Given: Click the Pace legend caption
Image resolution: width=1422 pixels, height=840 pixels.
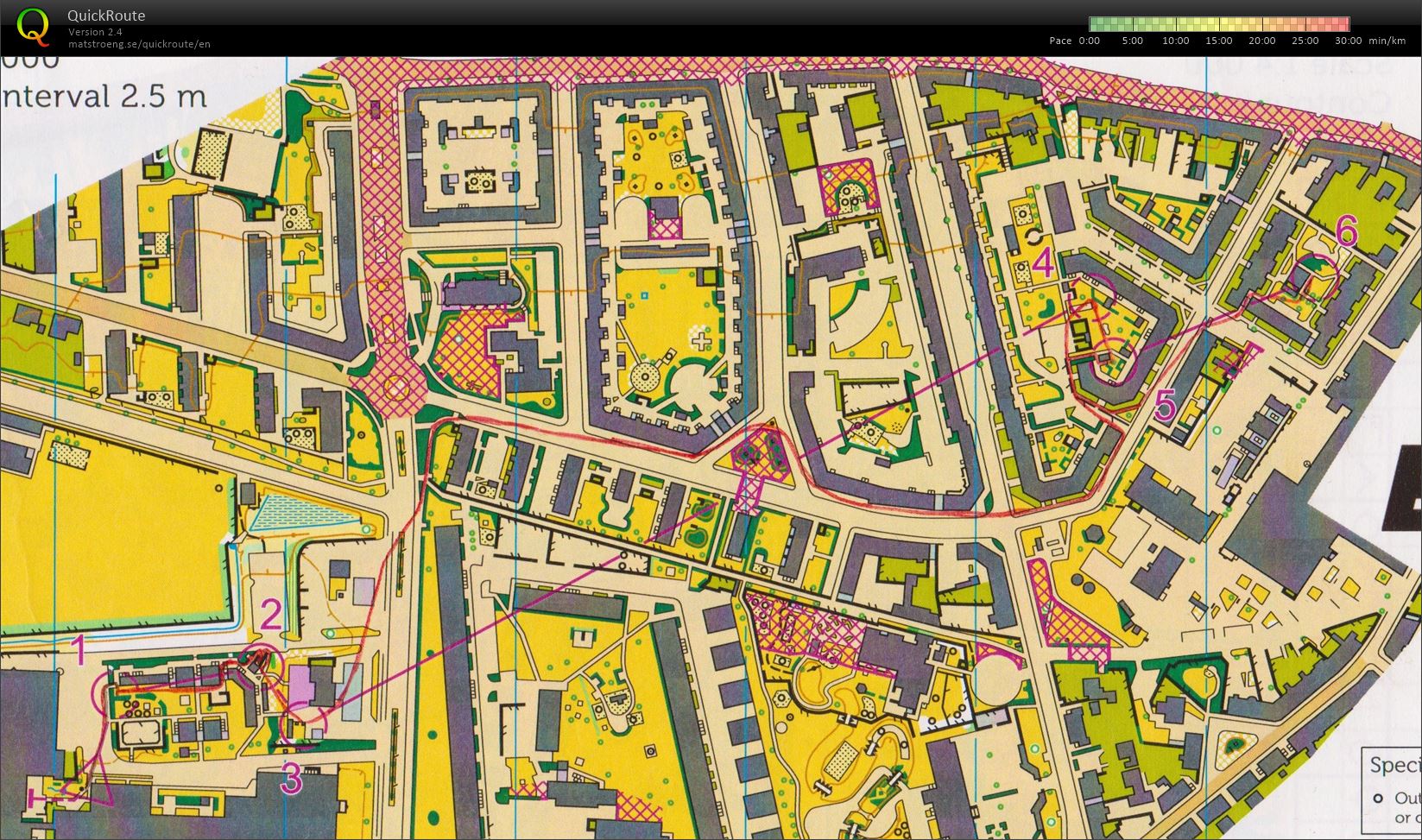Looking at the screenshot, I should click(x=1061, y=40).
